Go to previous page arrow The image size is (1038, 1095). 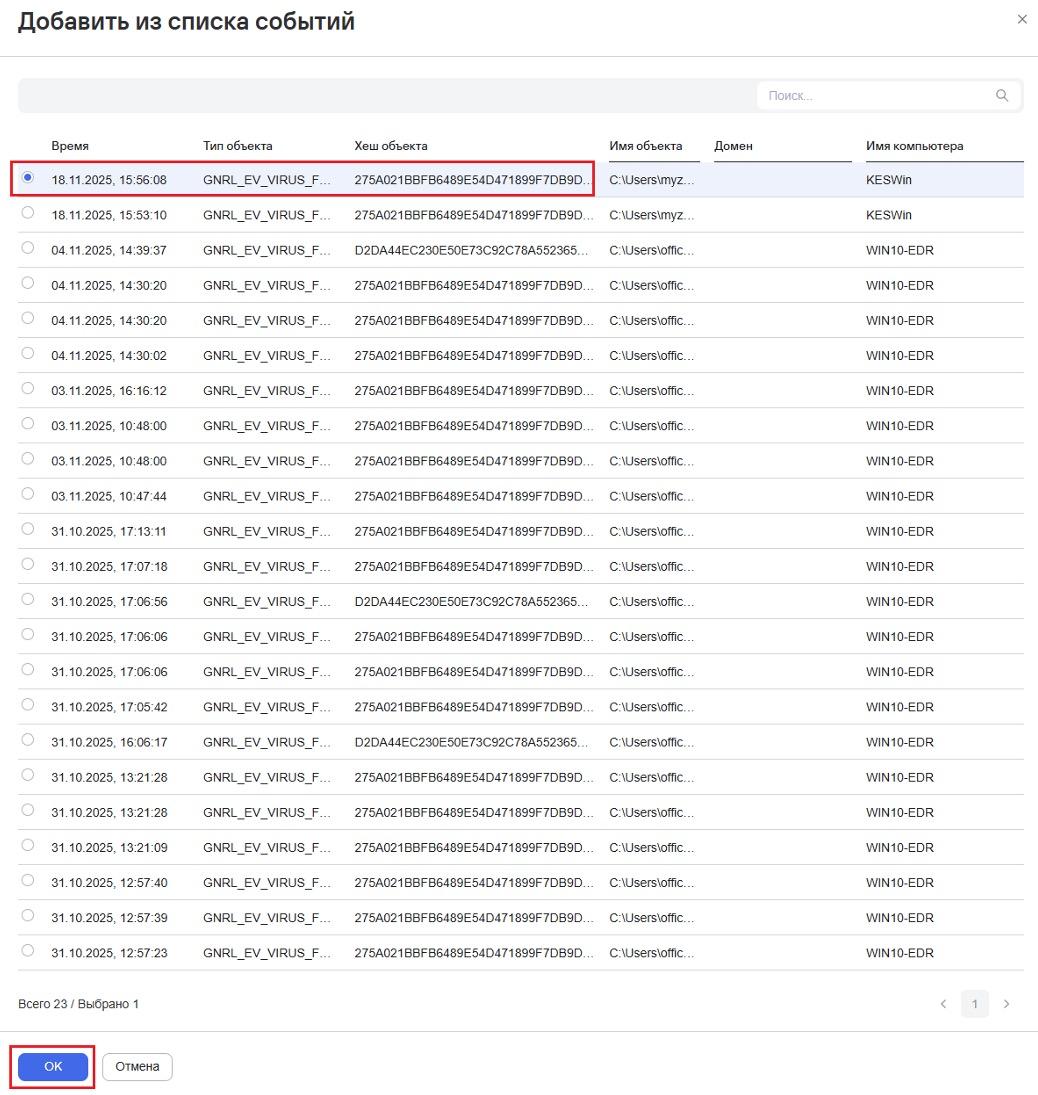pyautogui.click(x=944, y=1004)
